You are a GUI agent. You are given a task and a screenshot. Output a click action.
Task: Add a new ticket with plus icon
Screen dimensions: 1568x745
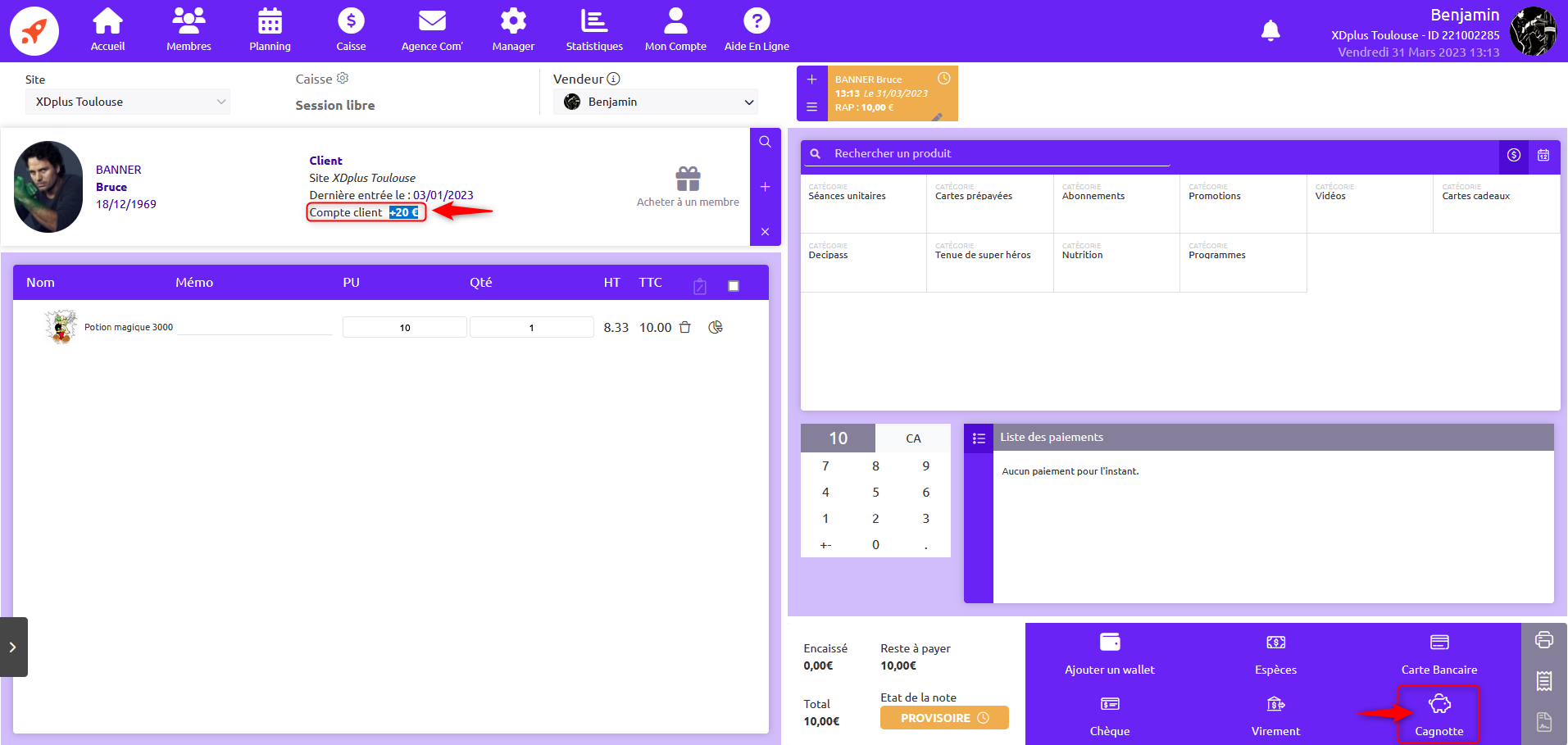[x=811, y=79]
